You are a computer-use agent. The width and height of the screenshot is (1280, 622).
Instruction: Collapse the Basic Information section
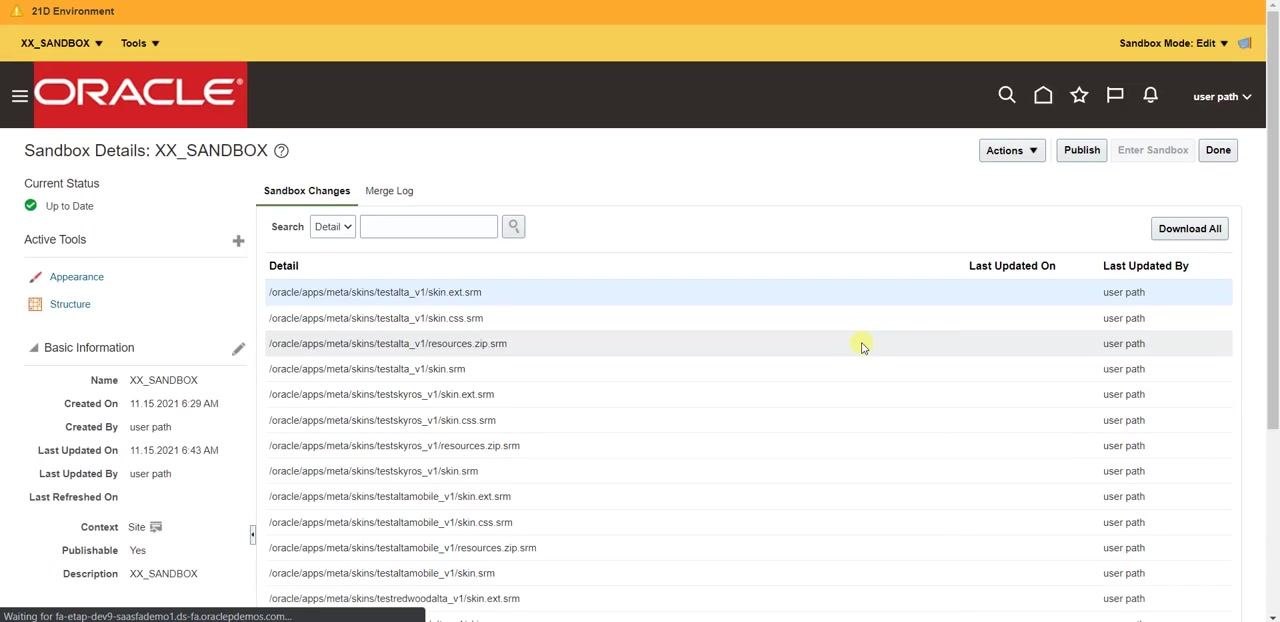(x=33, y=348)
